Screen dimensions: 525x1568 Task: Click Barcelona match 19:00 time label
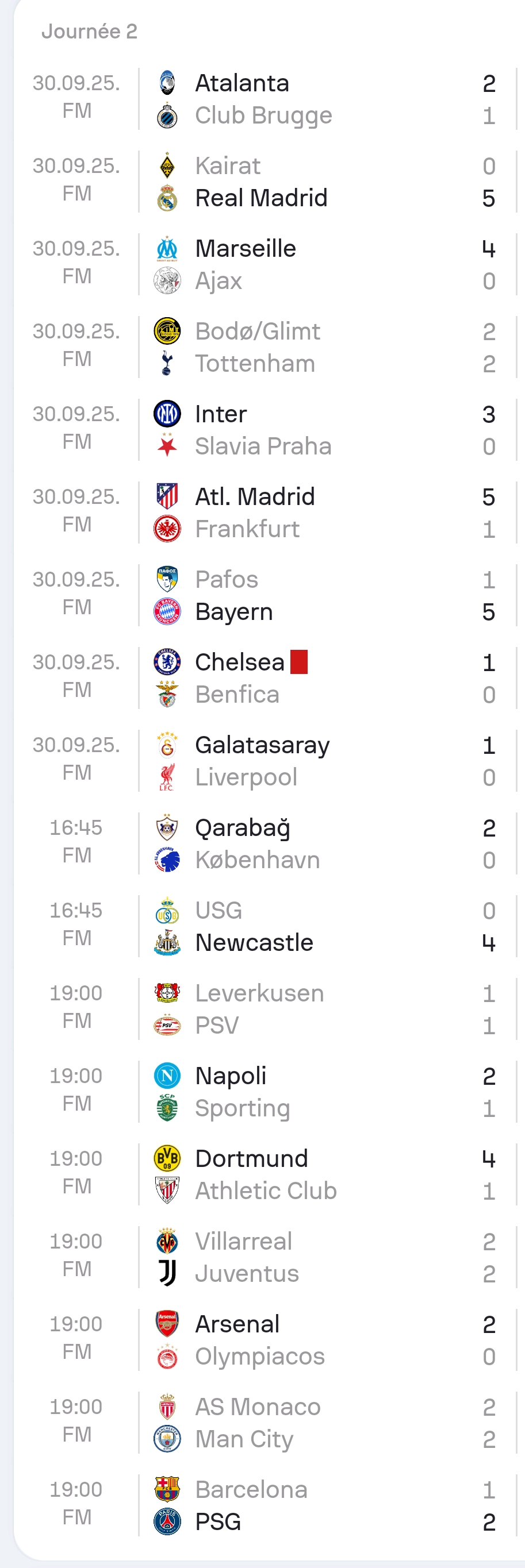pos(76,1489)
